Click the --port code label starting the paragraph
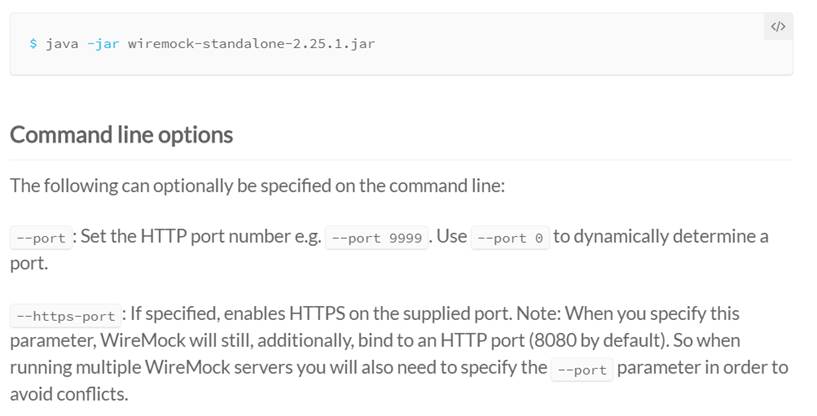The image size is (817, 416). pos(40,239)
